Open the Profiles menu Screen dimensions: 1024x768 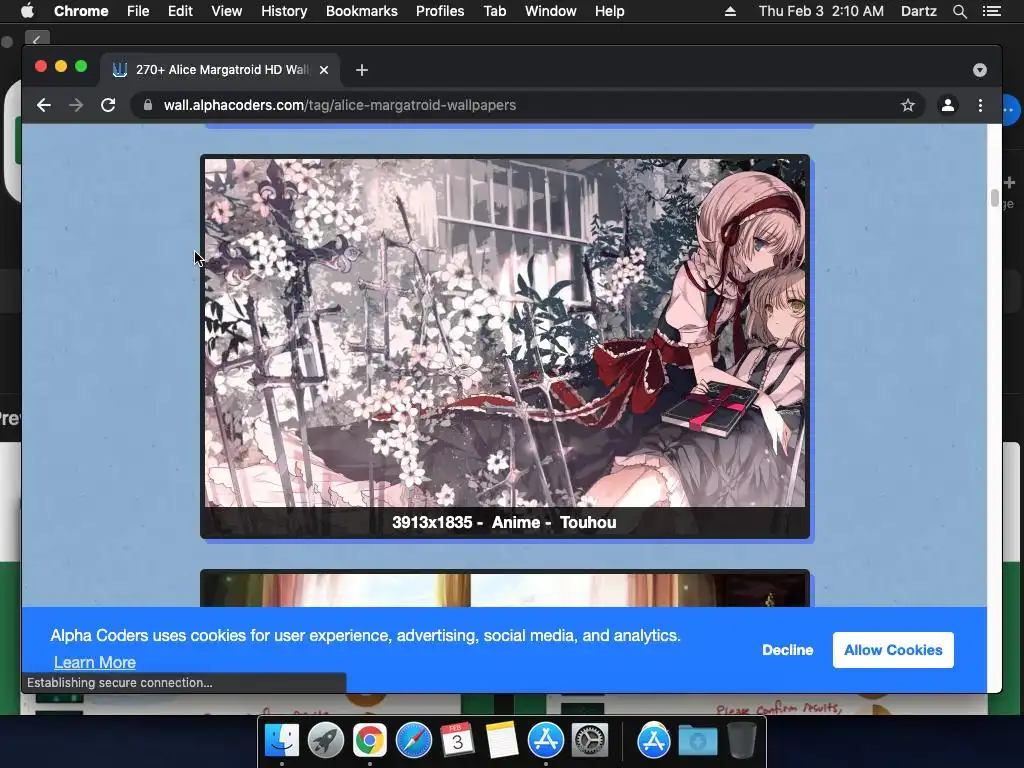pos(440,11)
